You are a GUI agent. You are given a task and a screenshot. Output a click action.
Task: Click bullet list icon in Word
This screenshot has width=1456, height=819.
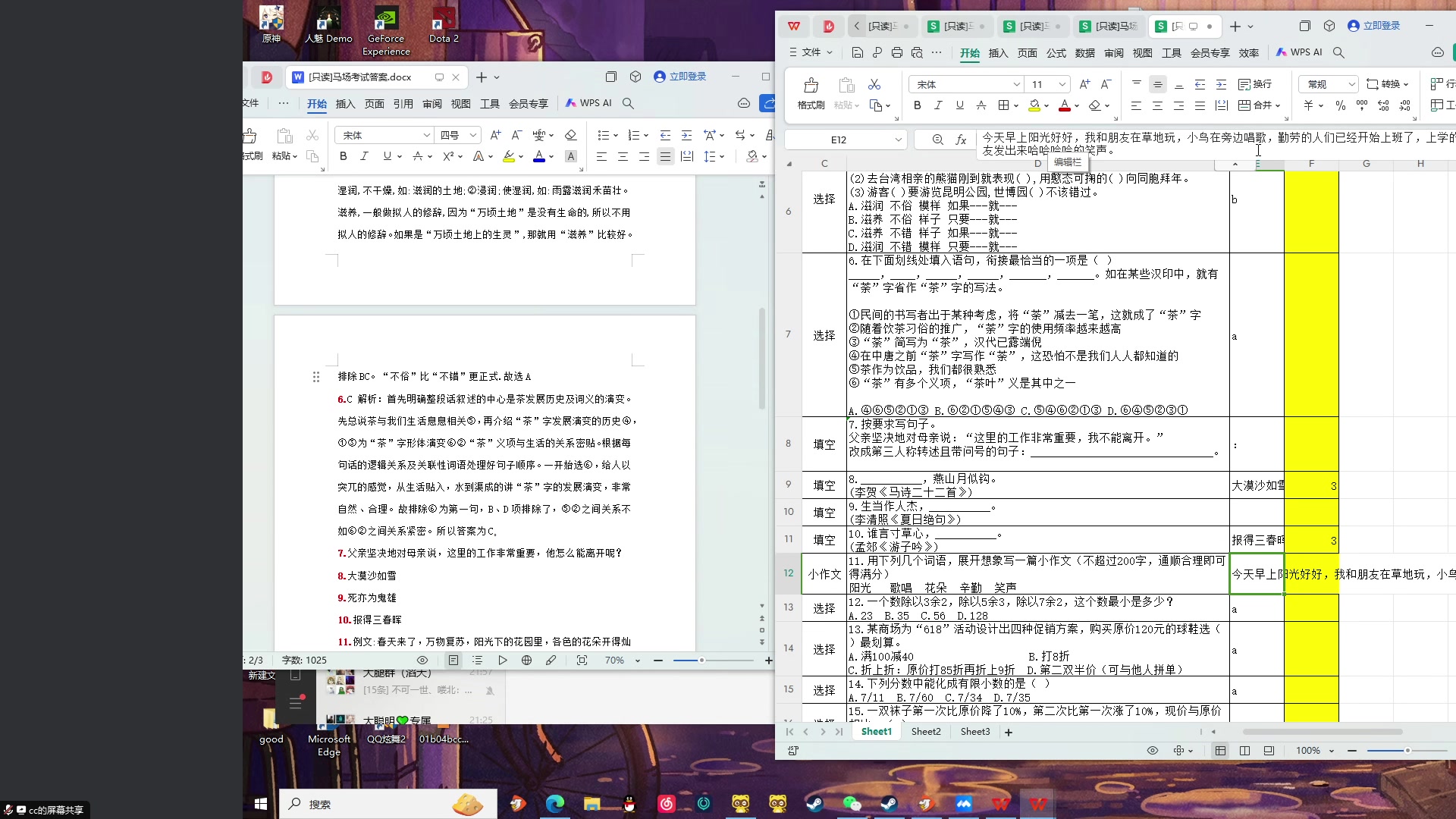tap(604, 135)
